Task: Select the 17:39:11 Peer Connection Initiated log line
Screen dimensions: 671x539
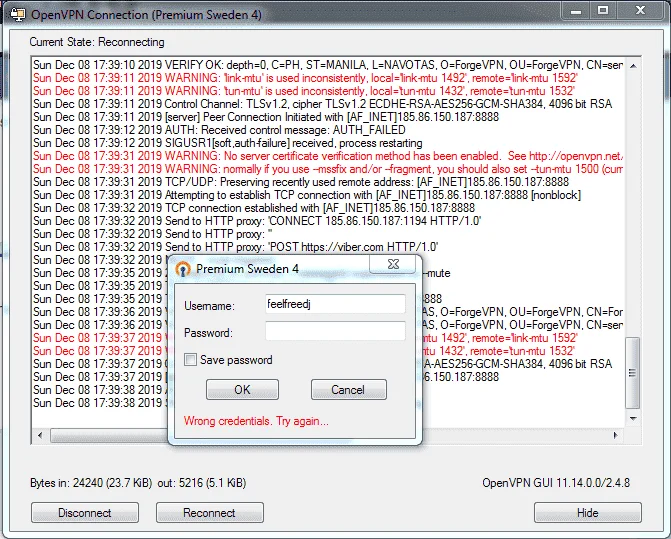Action: point(266,117)
